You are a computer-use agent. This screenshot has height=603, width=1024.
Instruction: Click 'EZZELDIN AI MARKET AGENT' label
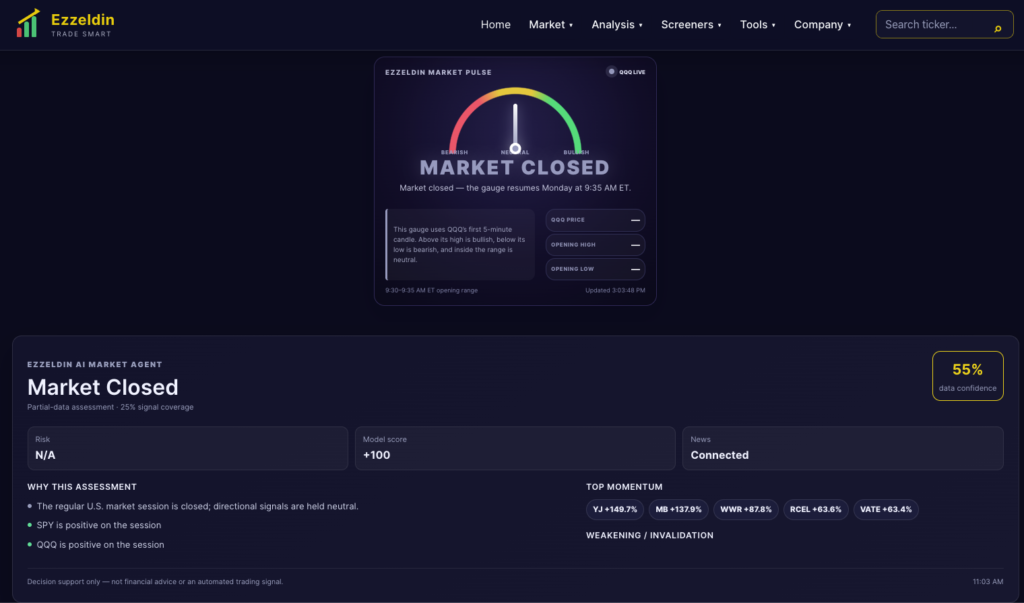click(x=95, y=365)
